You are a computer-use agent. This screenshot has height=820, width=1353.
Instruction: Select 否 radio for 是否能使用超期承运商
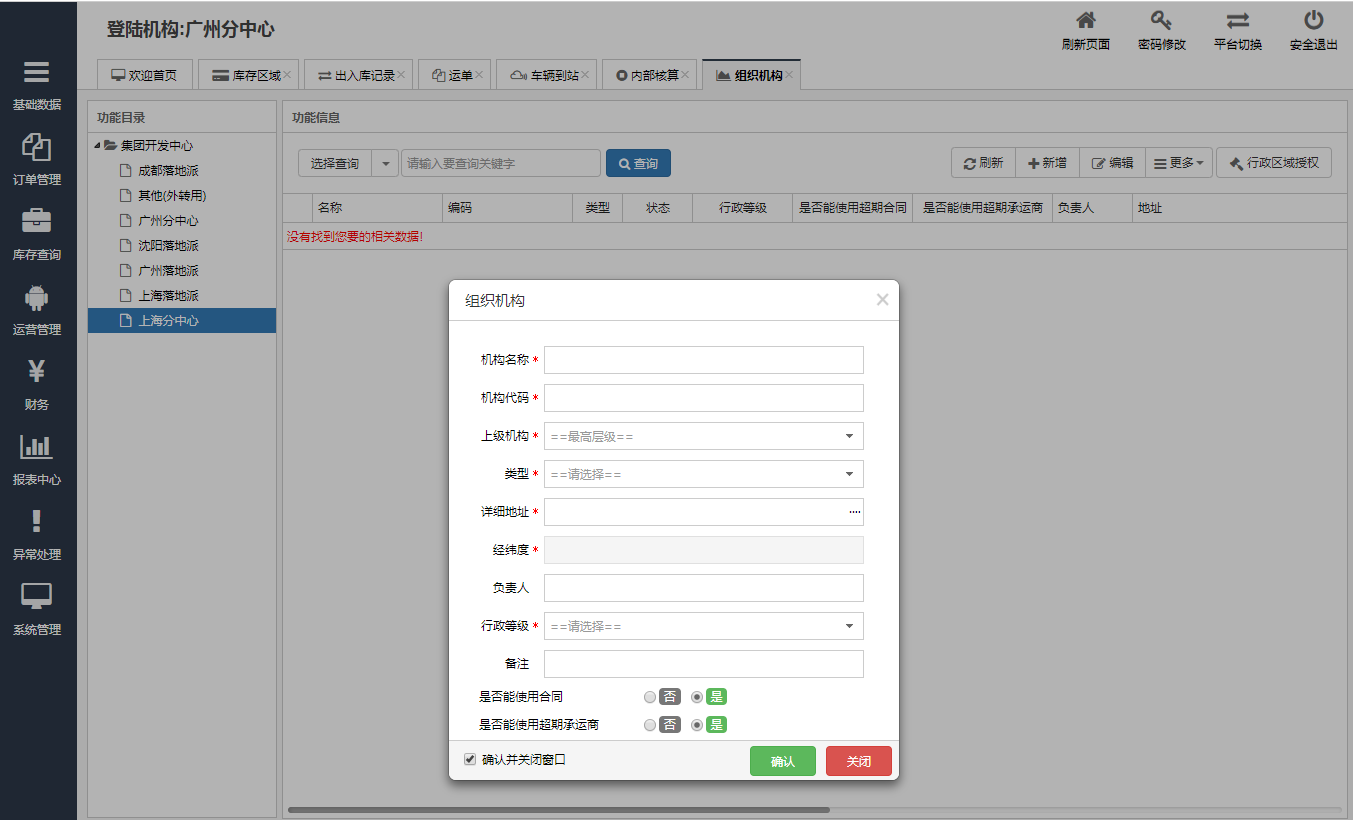click(651, 725)
